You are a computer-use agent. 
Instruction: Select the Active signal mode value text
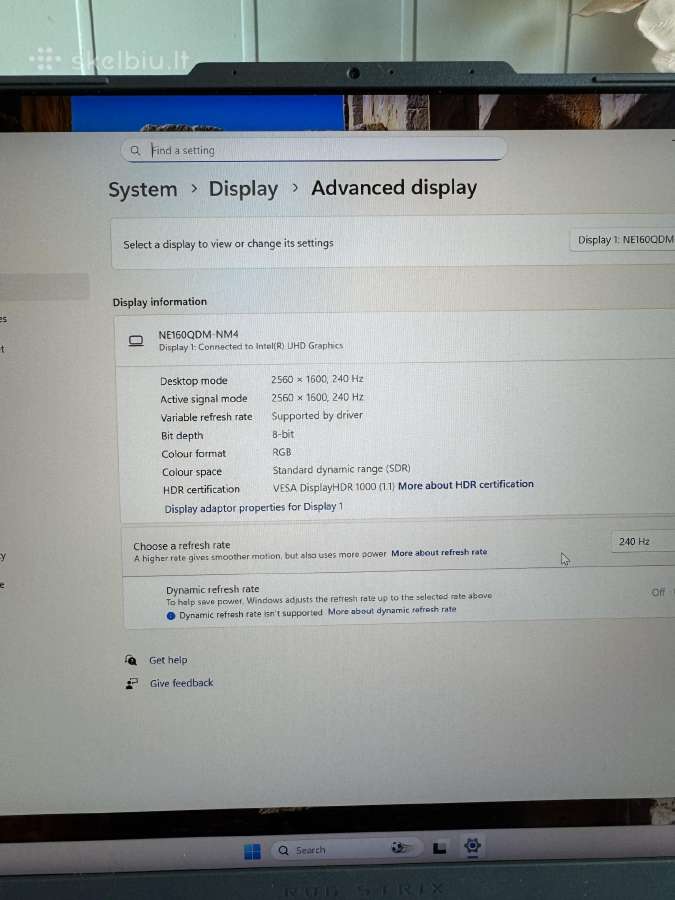click(317, 397)
